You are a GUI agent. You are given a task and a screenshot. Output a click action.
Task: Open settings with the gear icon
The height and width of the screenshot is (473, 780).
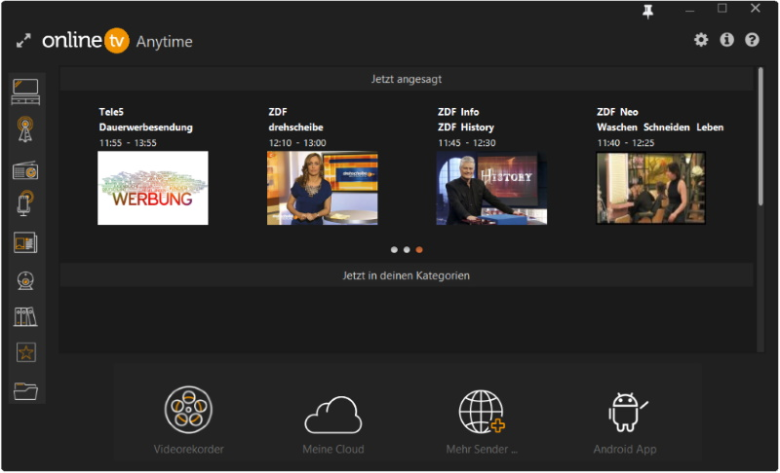click(x=701, y=40)
